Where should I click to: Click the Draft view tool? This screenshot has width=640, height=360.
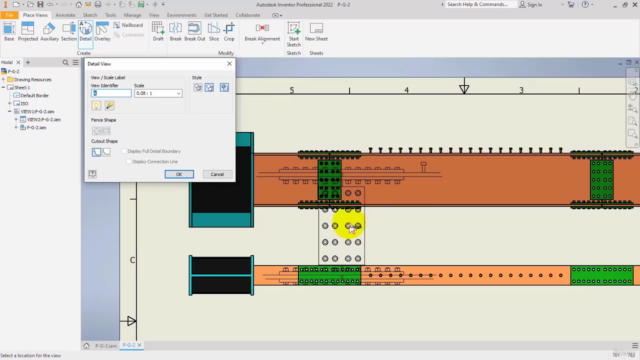point(158,31)
